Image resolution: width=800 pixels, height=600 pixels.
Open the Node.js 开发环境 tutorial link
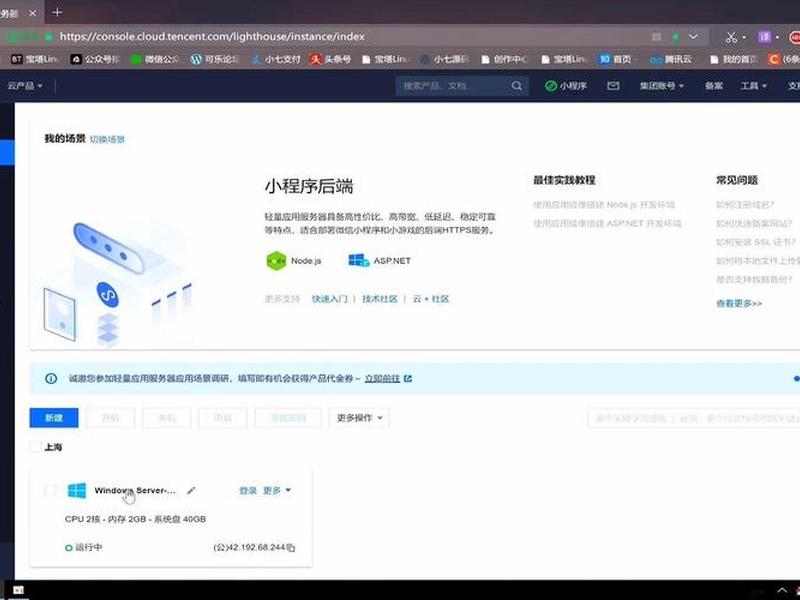[604, 205]
